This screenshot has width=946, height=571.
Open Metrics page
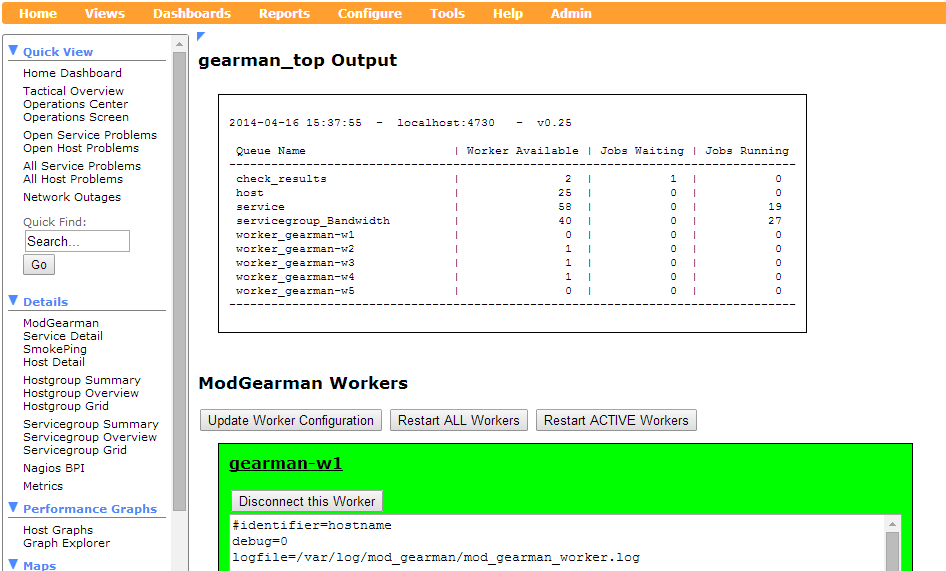pos(43,486)
